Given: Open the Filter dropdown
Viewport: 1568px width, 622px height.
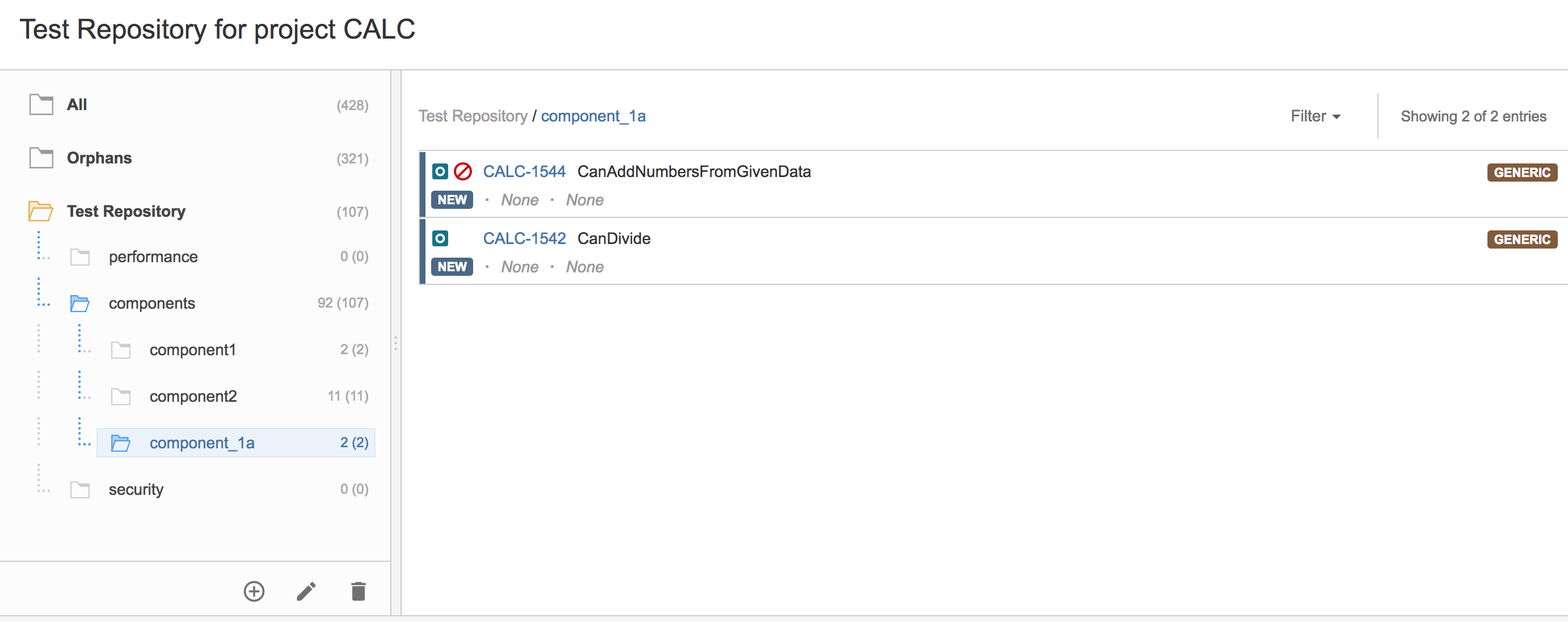Looking at the screenshot, I should (1316, 116).
